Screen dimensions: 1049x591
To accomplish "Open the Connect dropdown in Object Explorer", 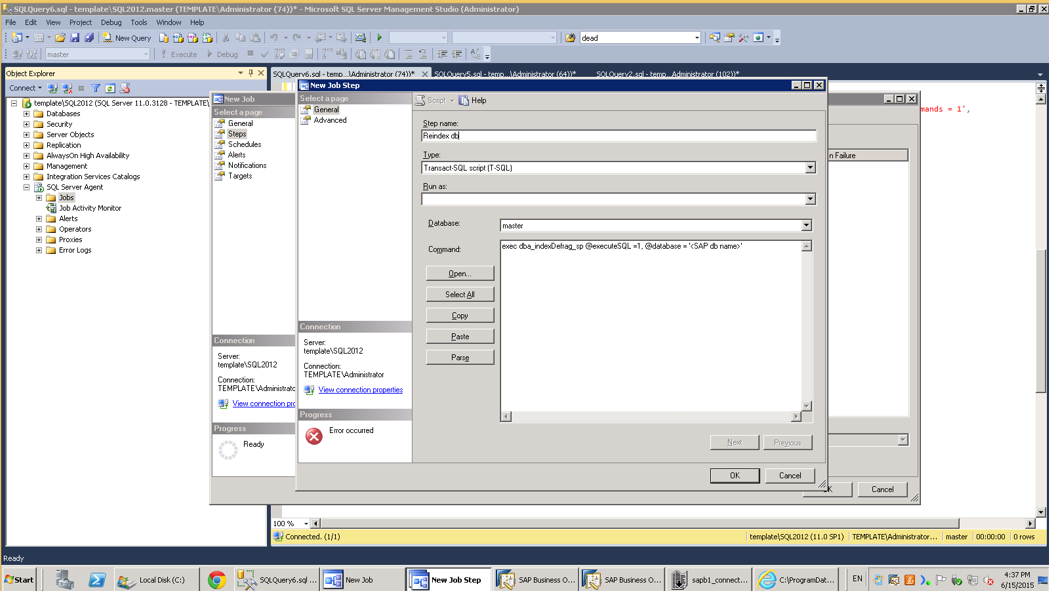I will [x=25, y=88].
